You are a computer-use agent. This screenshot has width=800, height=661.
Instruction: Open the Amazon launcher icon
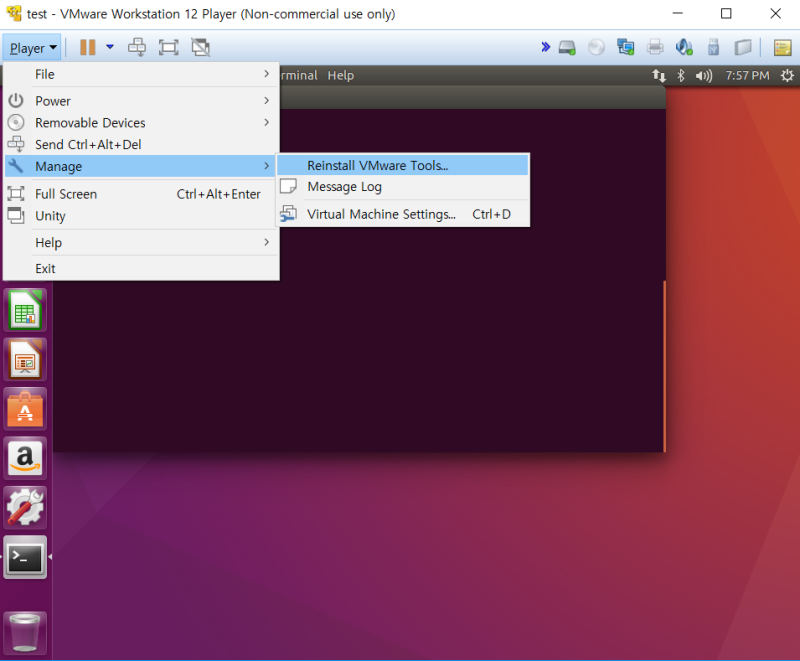25,459
